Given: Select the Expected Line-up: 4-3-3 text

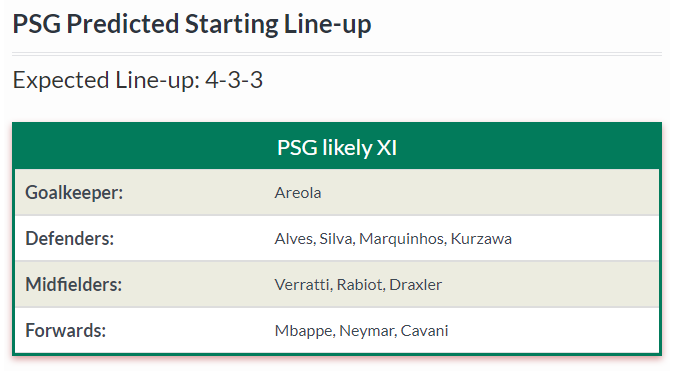Looking at the screenshot, I should coord(138,80).
